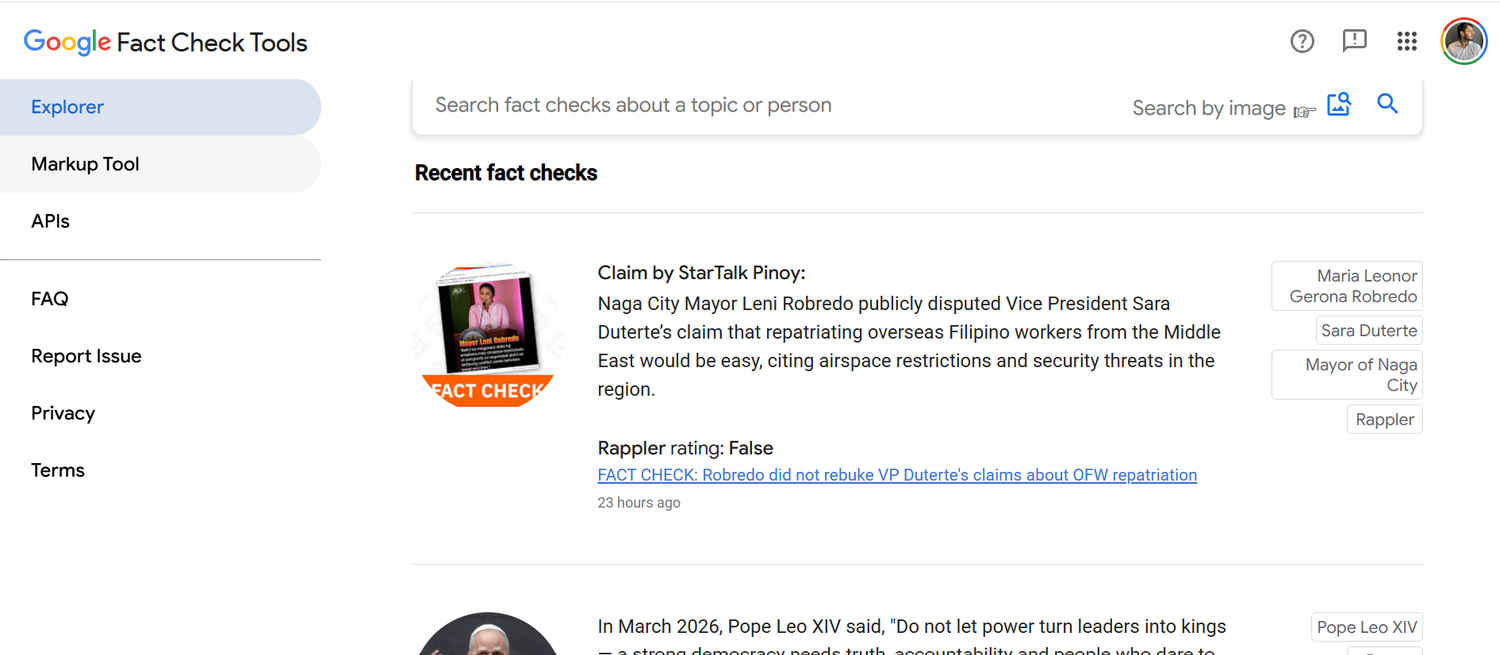
Task: Open the Rappler Robredo fact check article
Action: (x=897, y=475)
